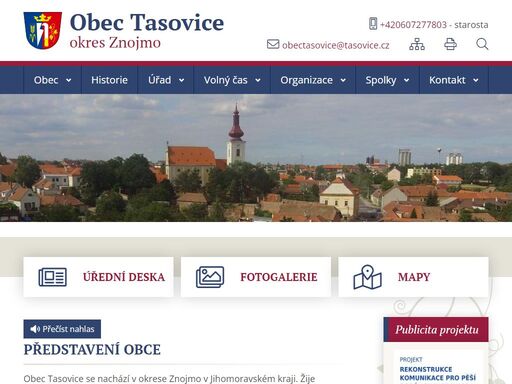Open the Volný čas menu item
The width and height of the screenshot is (512, 384).
[x=232, y=80]
